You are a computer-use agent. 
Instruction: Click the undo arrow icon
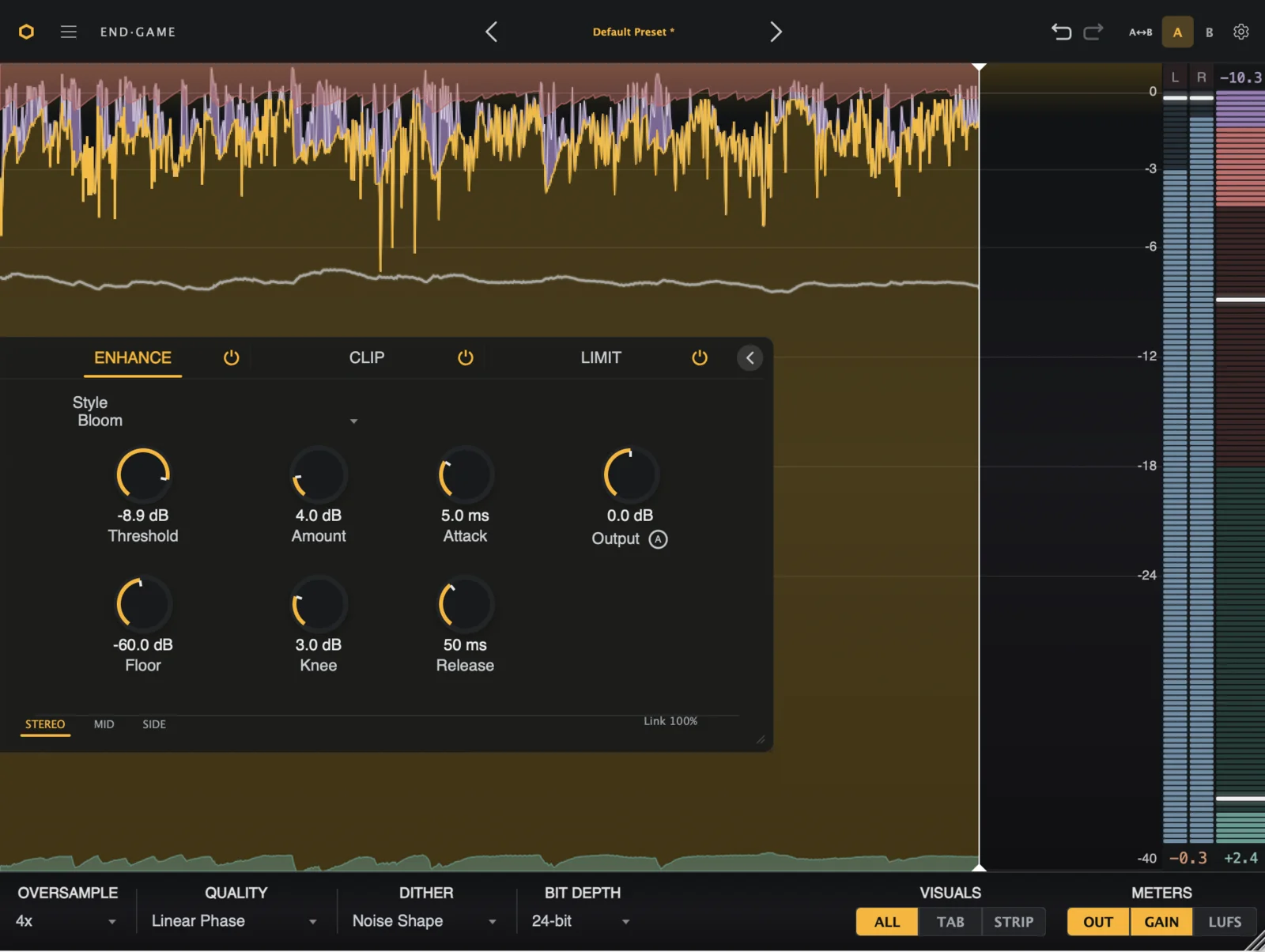point(1061,32)
